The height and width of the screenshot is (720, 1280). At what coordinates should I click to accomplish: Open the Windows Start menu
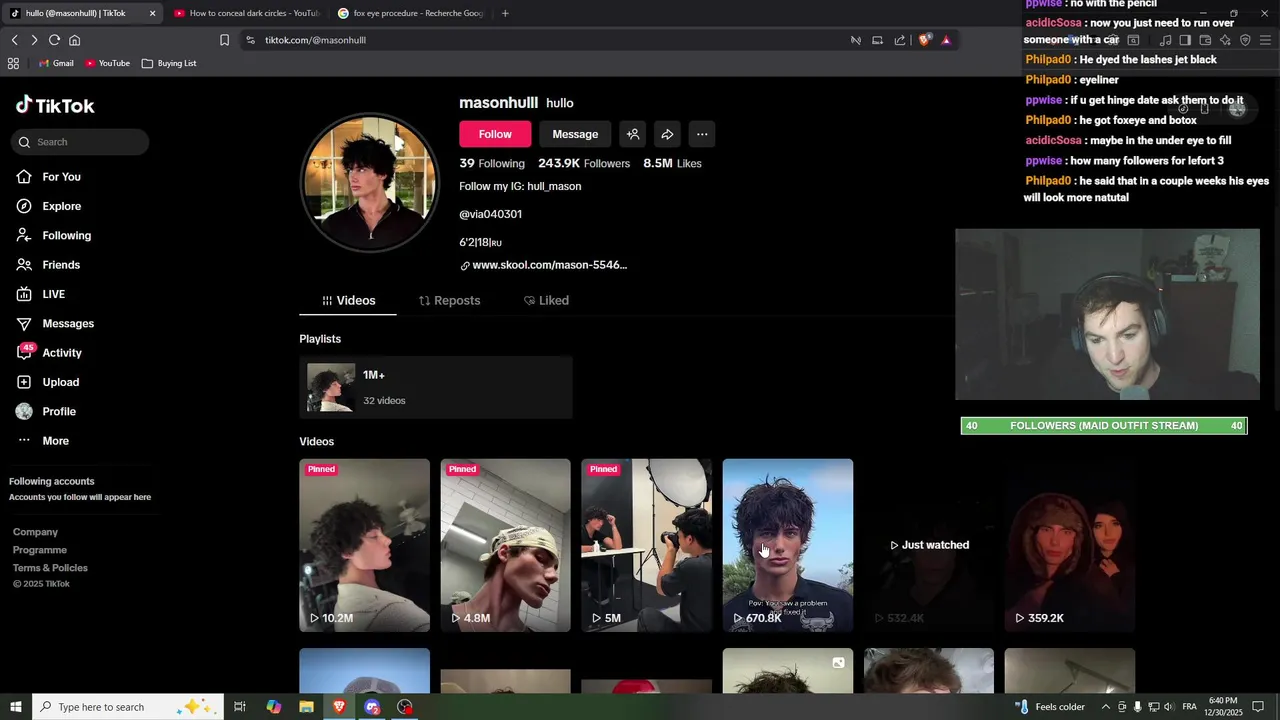(x=15, y=707)
